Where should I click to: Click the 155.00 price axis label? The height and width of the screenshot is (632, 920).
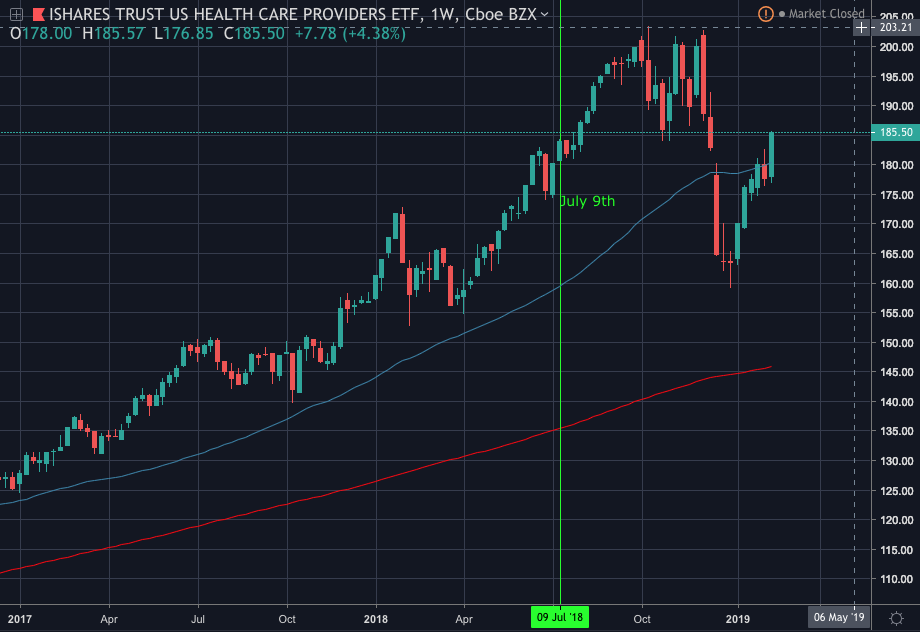[896, 313]
